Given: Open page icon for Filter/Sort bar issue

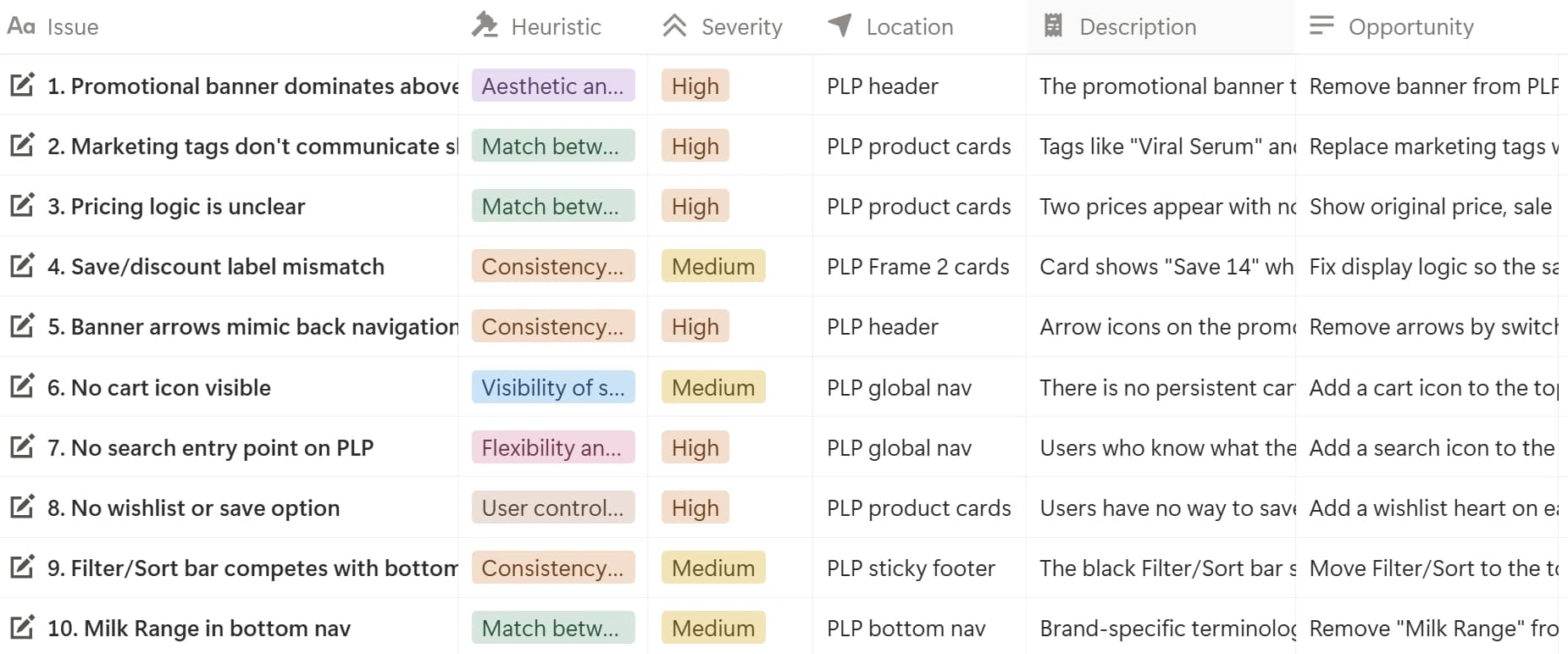Looking at the screenshot, I should pyautogui.click(x=22, y=567).
